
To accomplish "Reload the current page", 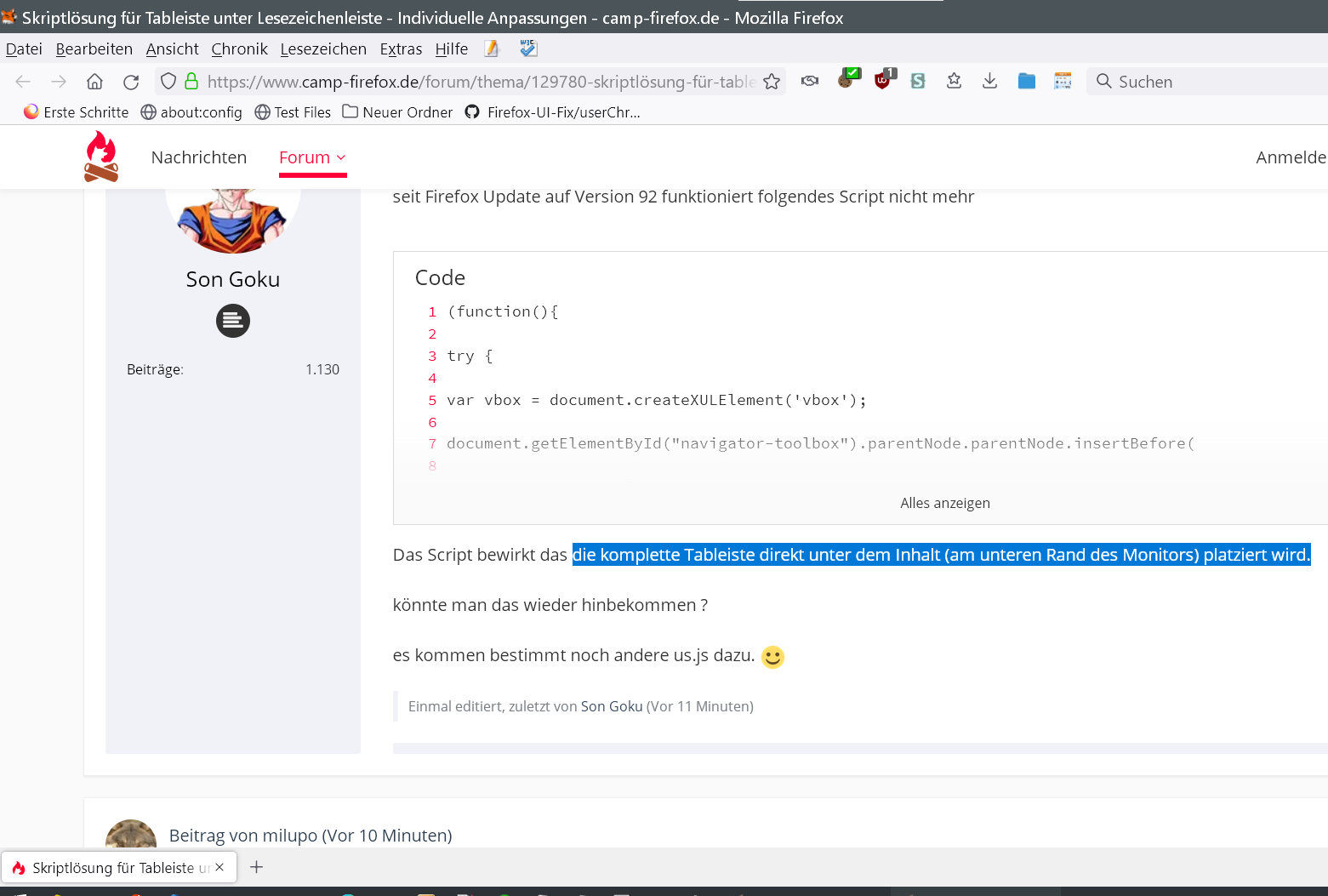I will pyautogui.click(x=131, y=82).
